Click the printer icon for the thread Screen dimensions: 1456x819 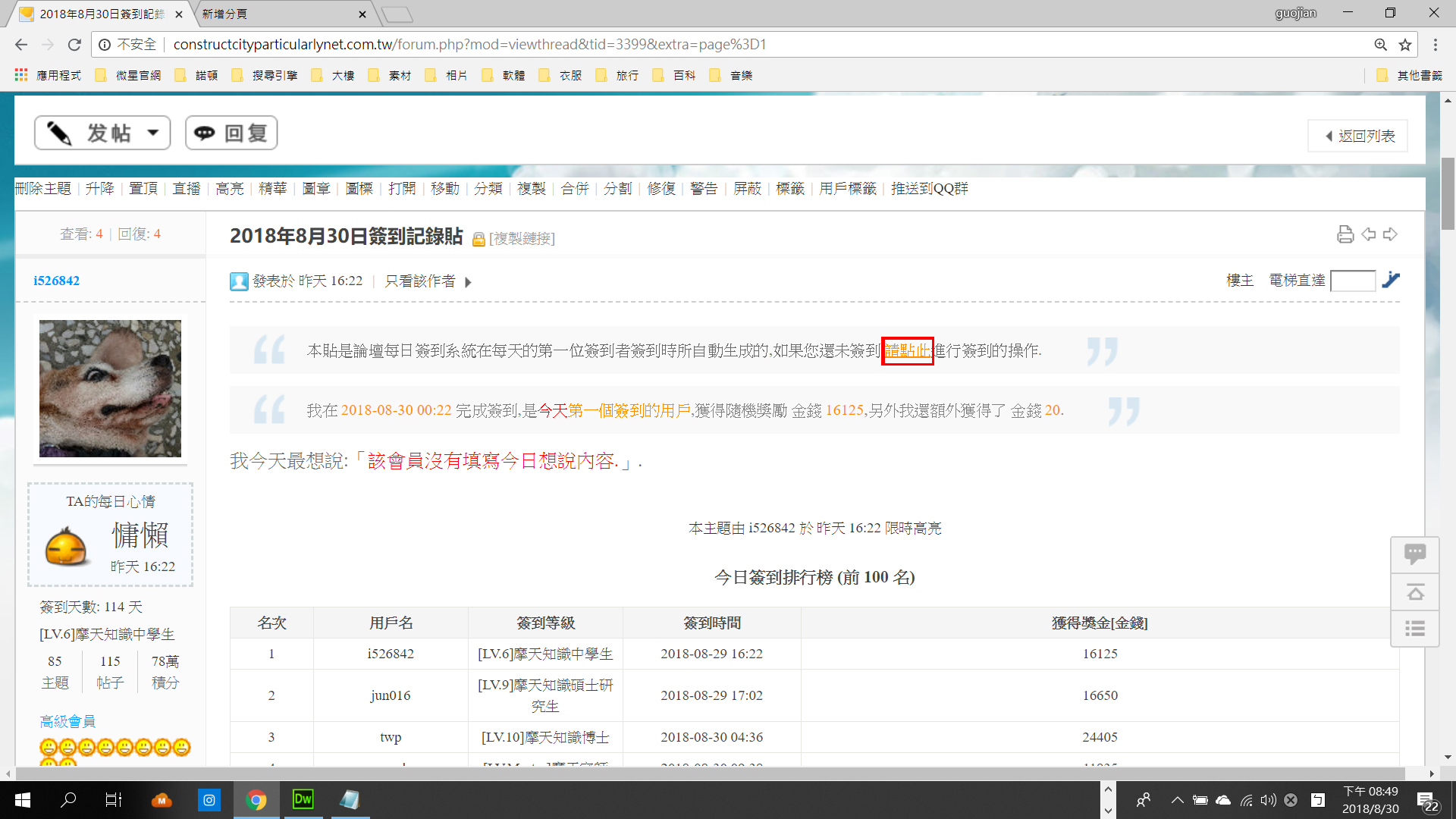(x=1345, y=234)
